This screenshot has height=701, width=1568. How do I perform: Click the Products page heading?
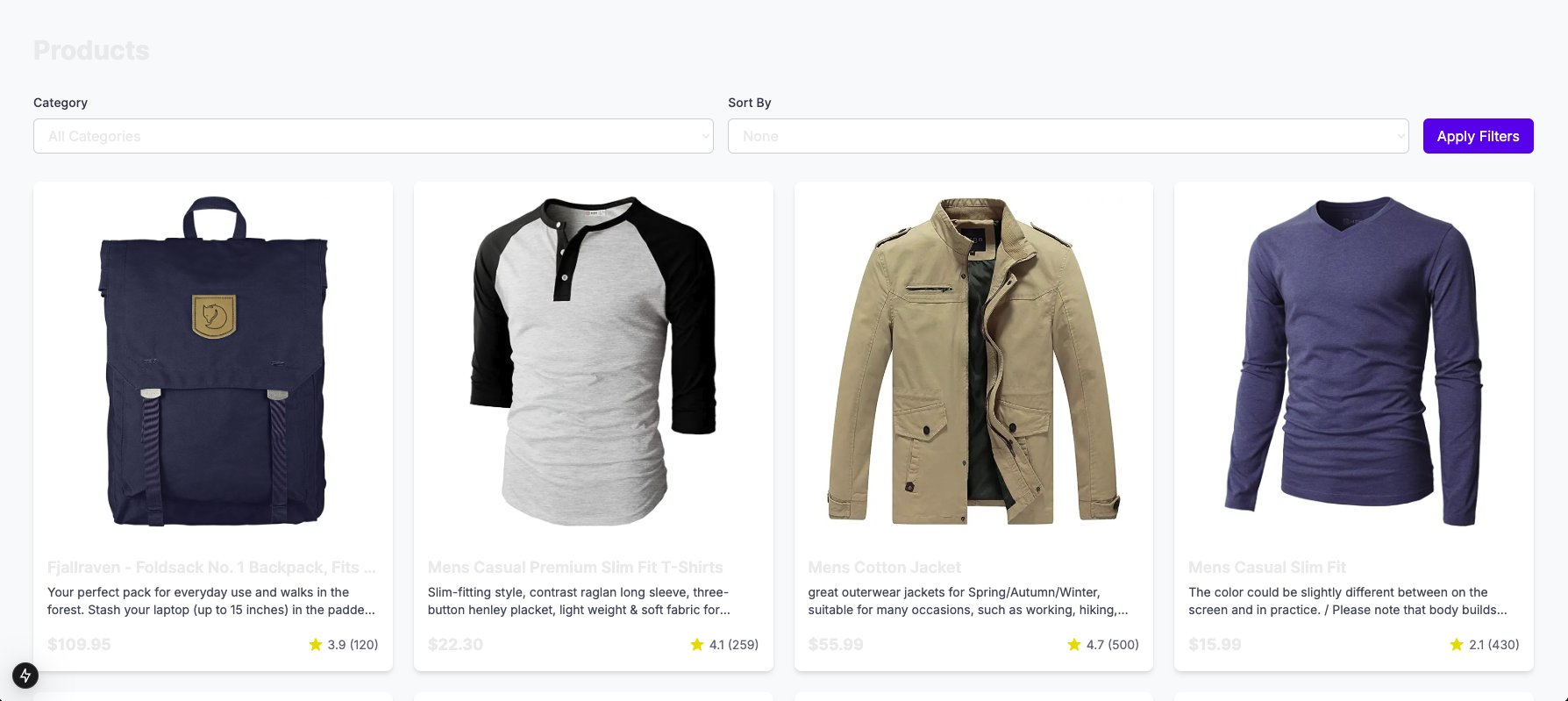pos(91,51)
